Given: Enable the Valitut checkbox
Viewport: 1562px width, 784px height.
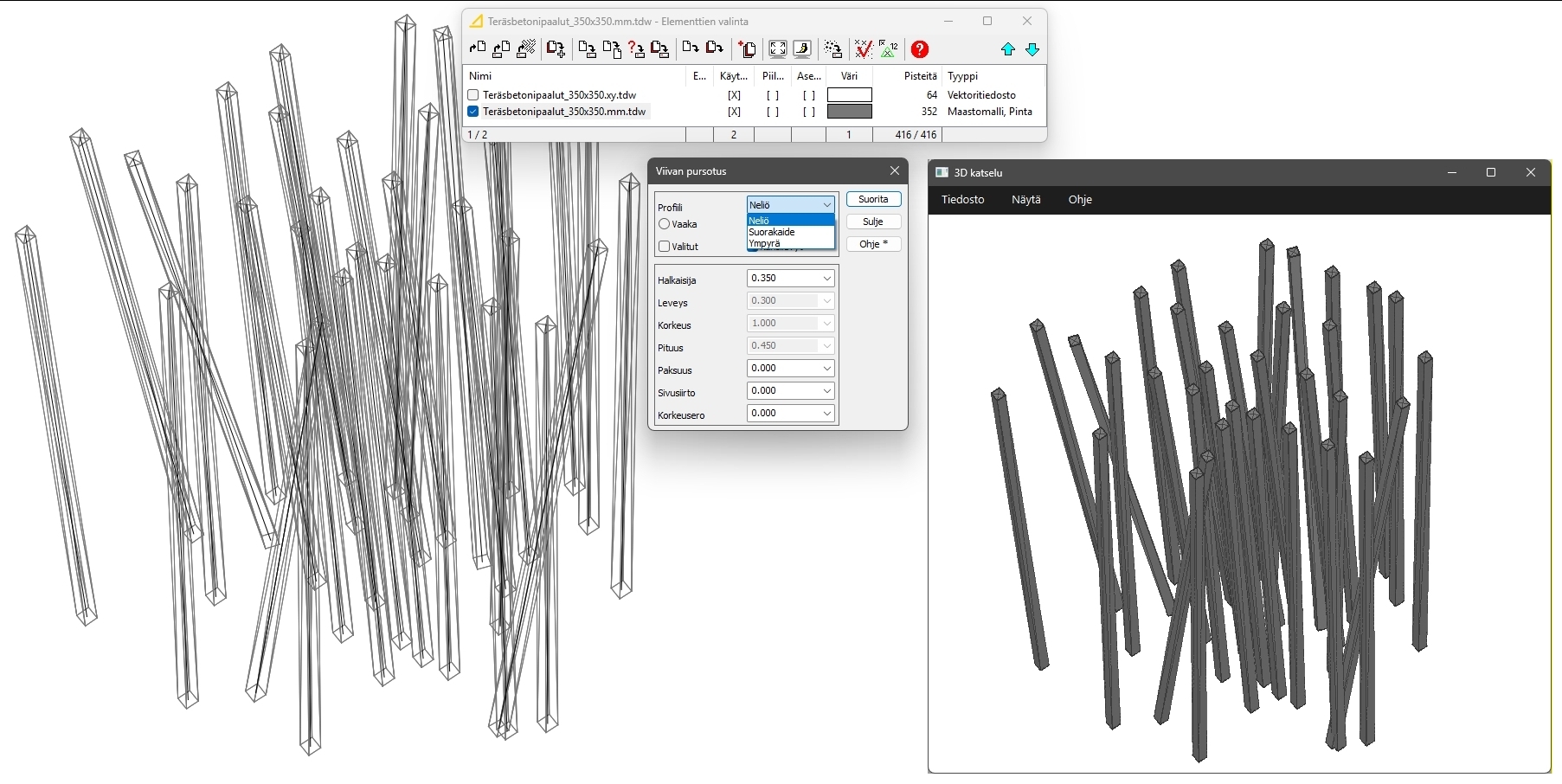Looking at the screenshot, I should pyautogui.click(x=665, y=247).
